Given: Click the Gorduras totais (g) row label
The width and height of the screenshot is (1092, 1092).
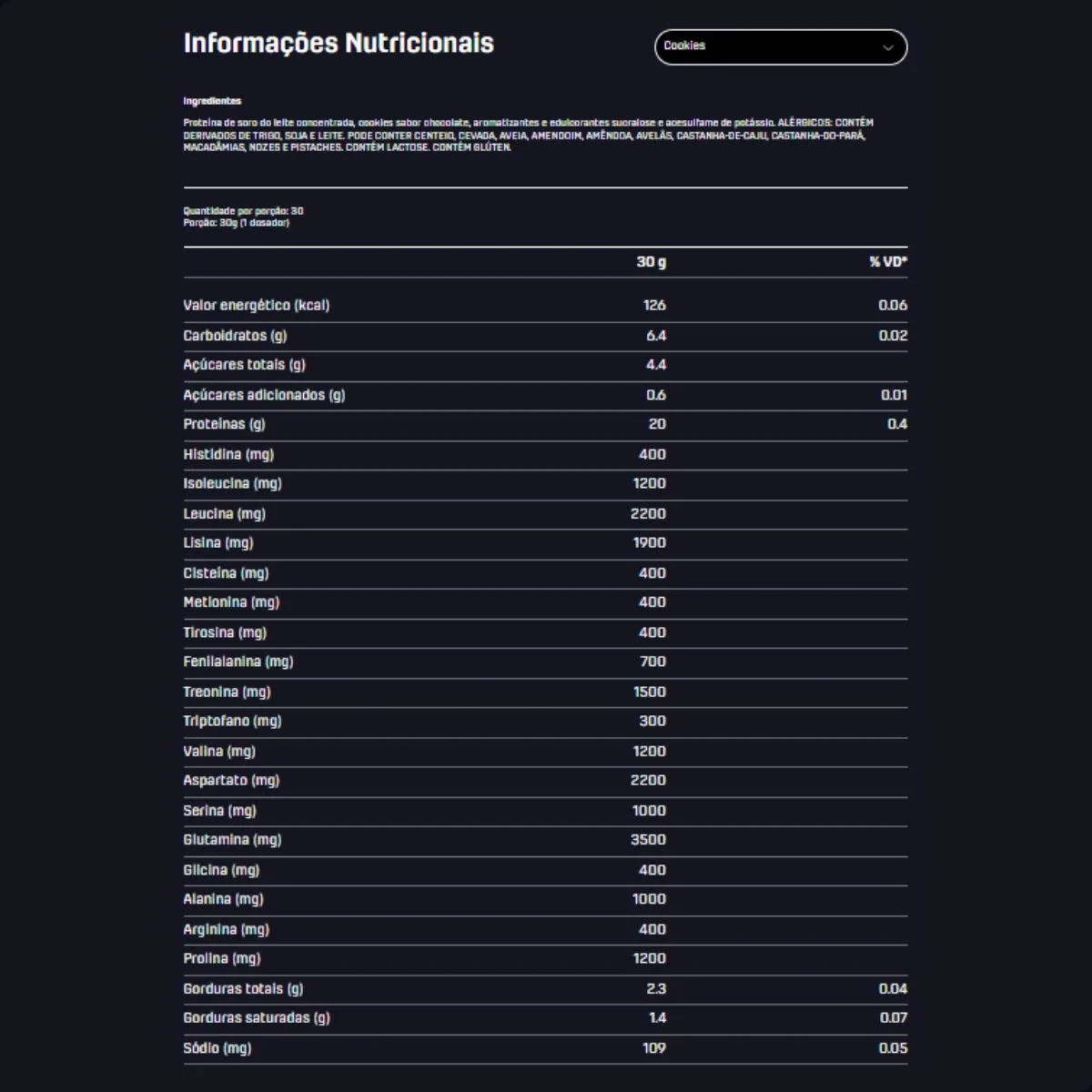Looking at the screenshot, I should pyautogui.click(x=243, y=989).
